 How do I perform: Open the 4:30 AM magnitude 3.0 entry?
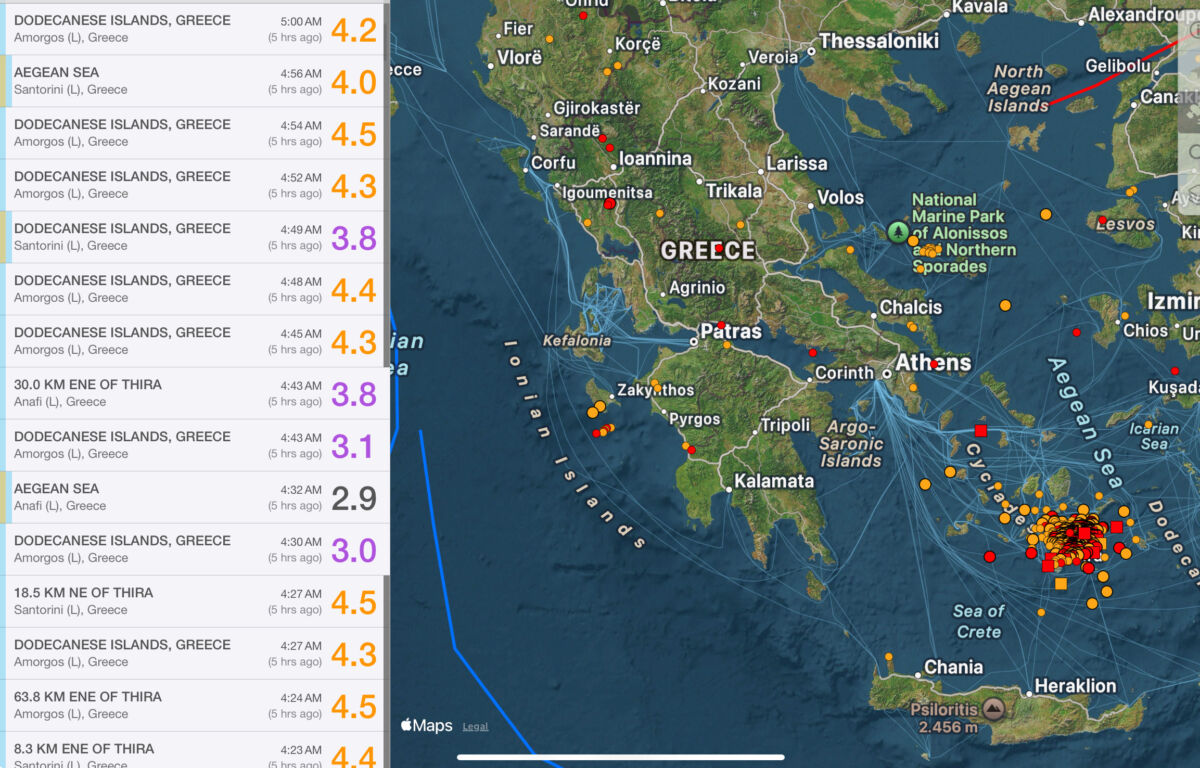click(x=195, y=549)
